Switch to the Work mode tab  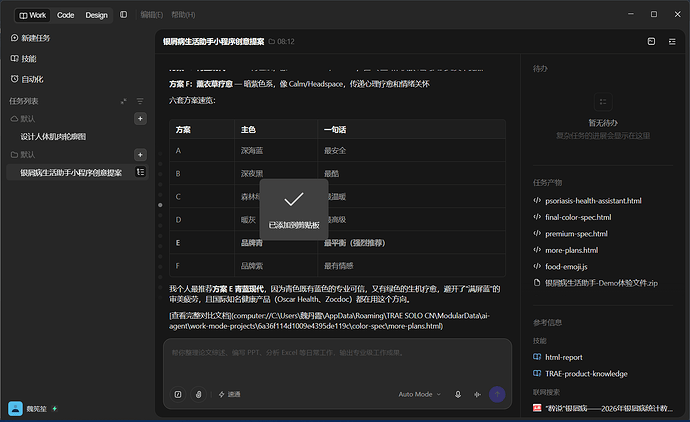click(x=33, y=15)
